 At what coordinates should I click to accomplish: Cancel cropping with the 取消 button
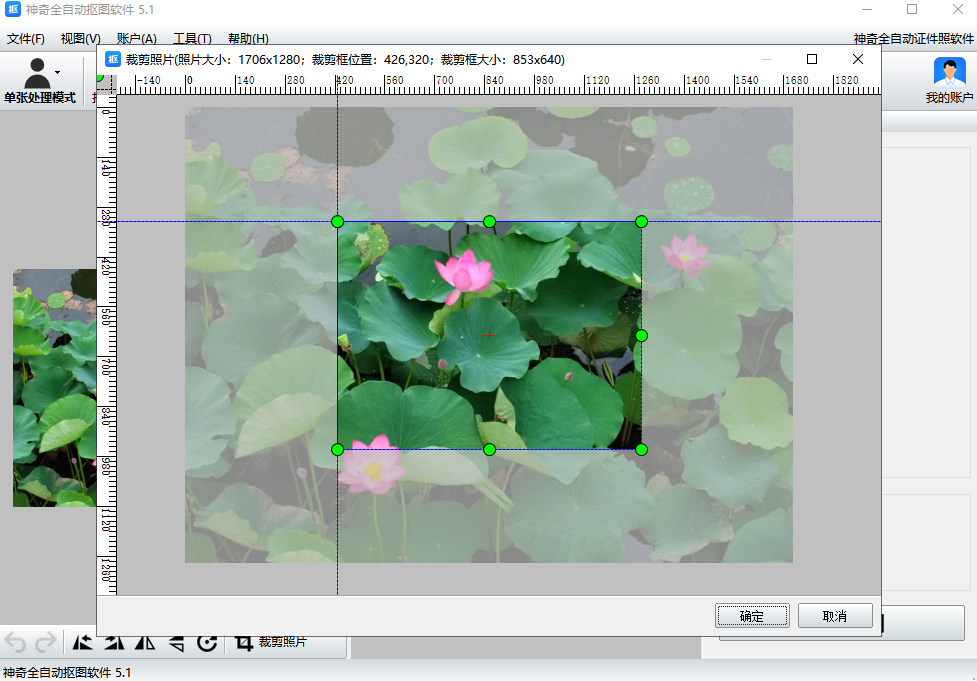pyautogui.click(x=835, y=616)
